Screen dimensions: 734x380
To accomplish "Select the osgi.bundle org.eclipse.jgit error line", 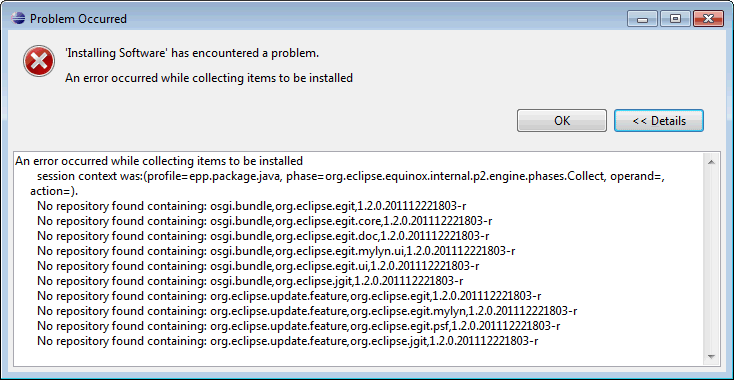I will coord(250,281).
